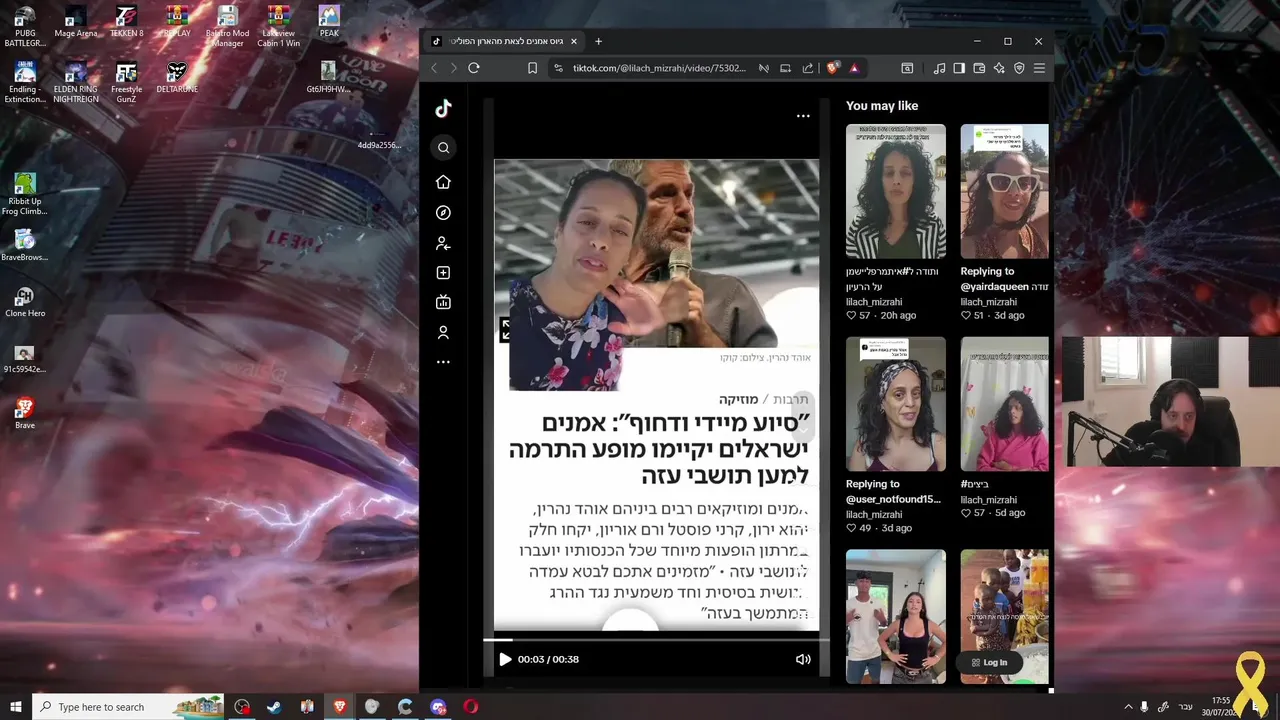The width and height of the screenshot is (1280, 720).
Task: Open TikTok search from sidebar
Action: [443, 148]
